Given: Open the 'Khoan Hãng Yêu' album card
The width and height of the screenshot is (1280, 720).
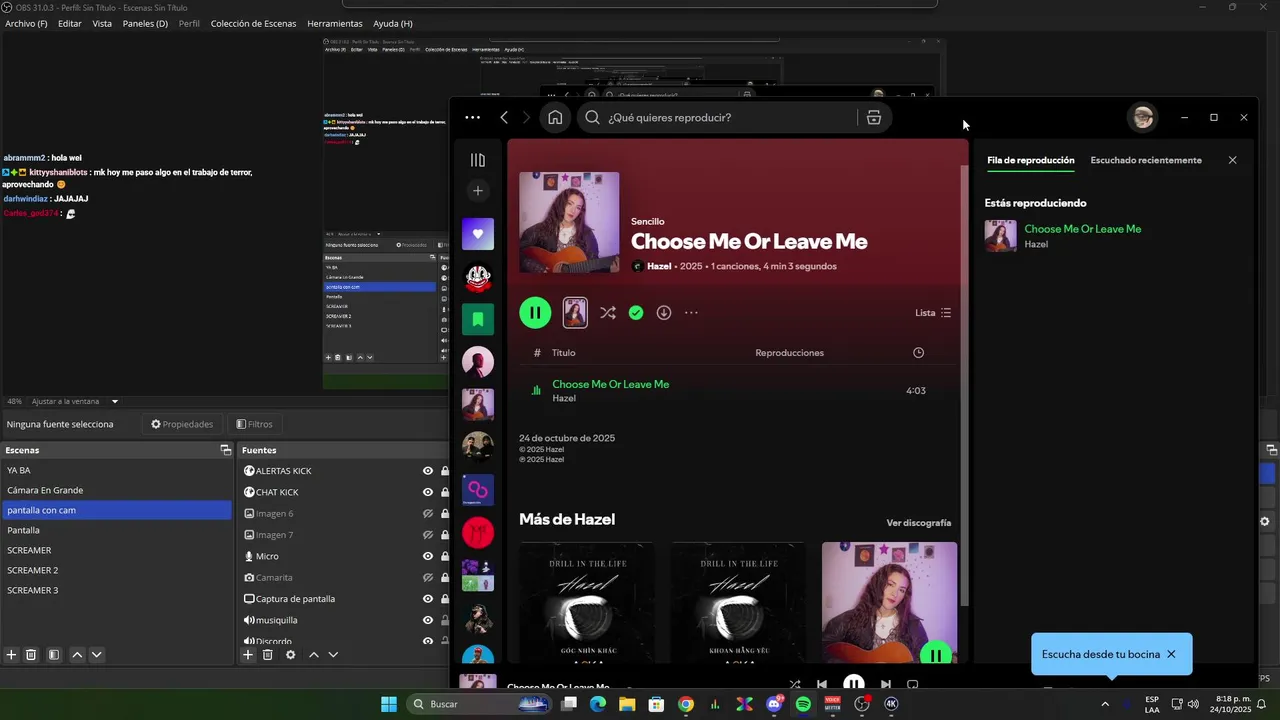Looking at the screenshot, I should click(738, 602).
